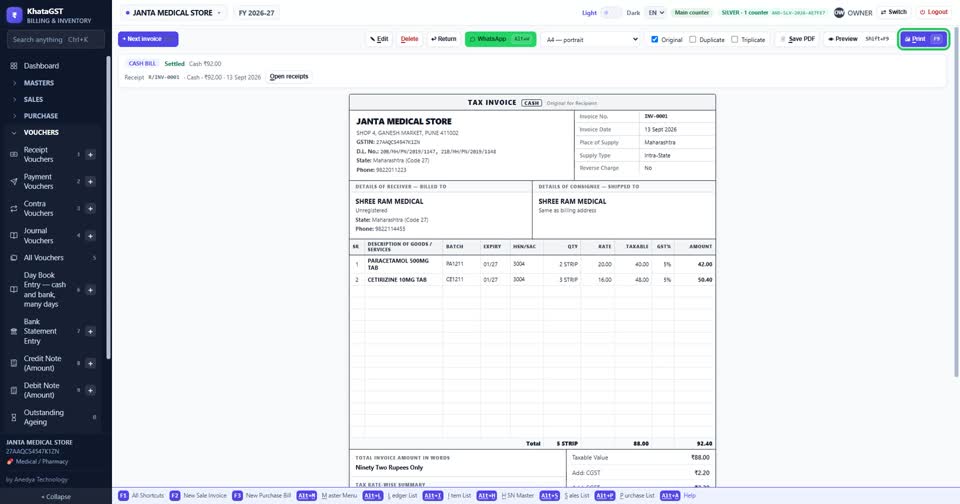This screenshot has height=504, width=960.
Task: Click the FY 2026-27 financial year chip
Action: coord(257,12)
